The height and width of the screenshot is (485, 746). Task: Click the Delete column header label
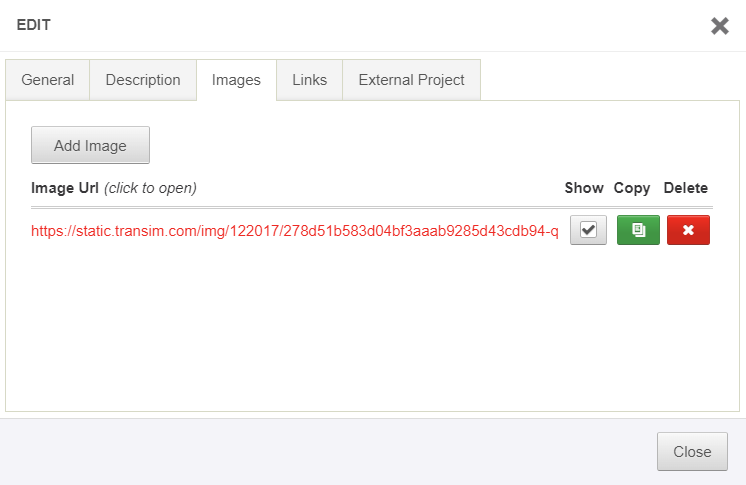pyautogui.click(x=685, y=188)
